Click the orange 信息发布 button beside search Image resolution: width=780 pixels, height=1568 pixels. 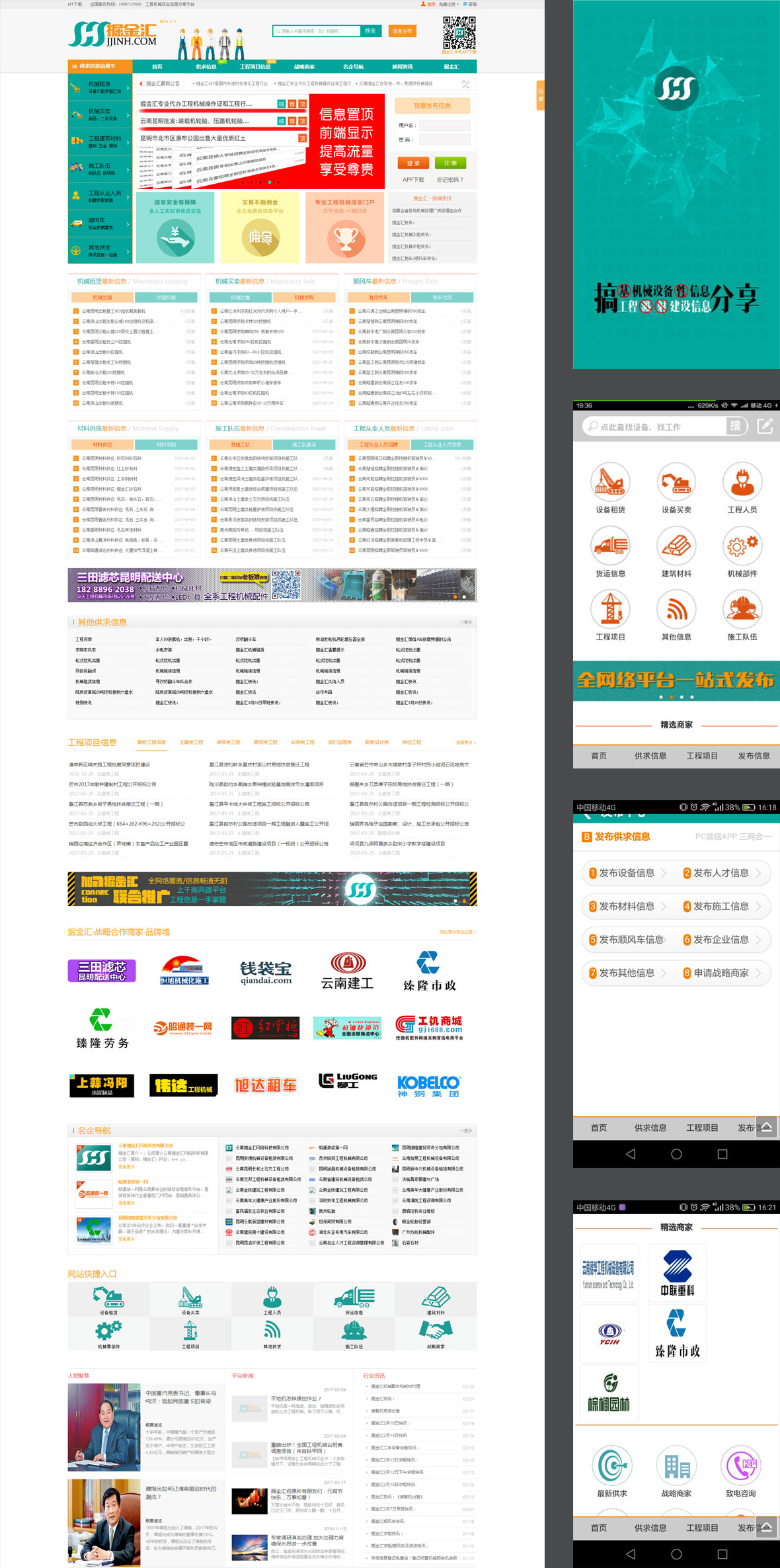point(402,31)
